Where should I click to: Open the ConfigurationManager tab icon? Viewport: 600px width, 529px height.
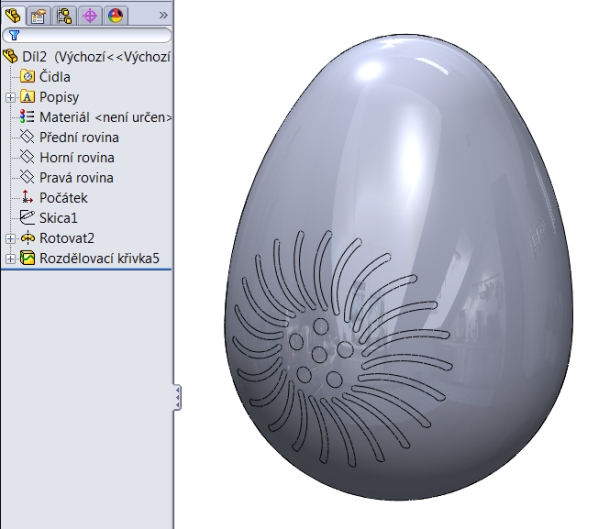pyautogui.click(x=65, y=15)
